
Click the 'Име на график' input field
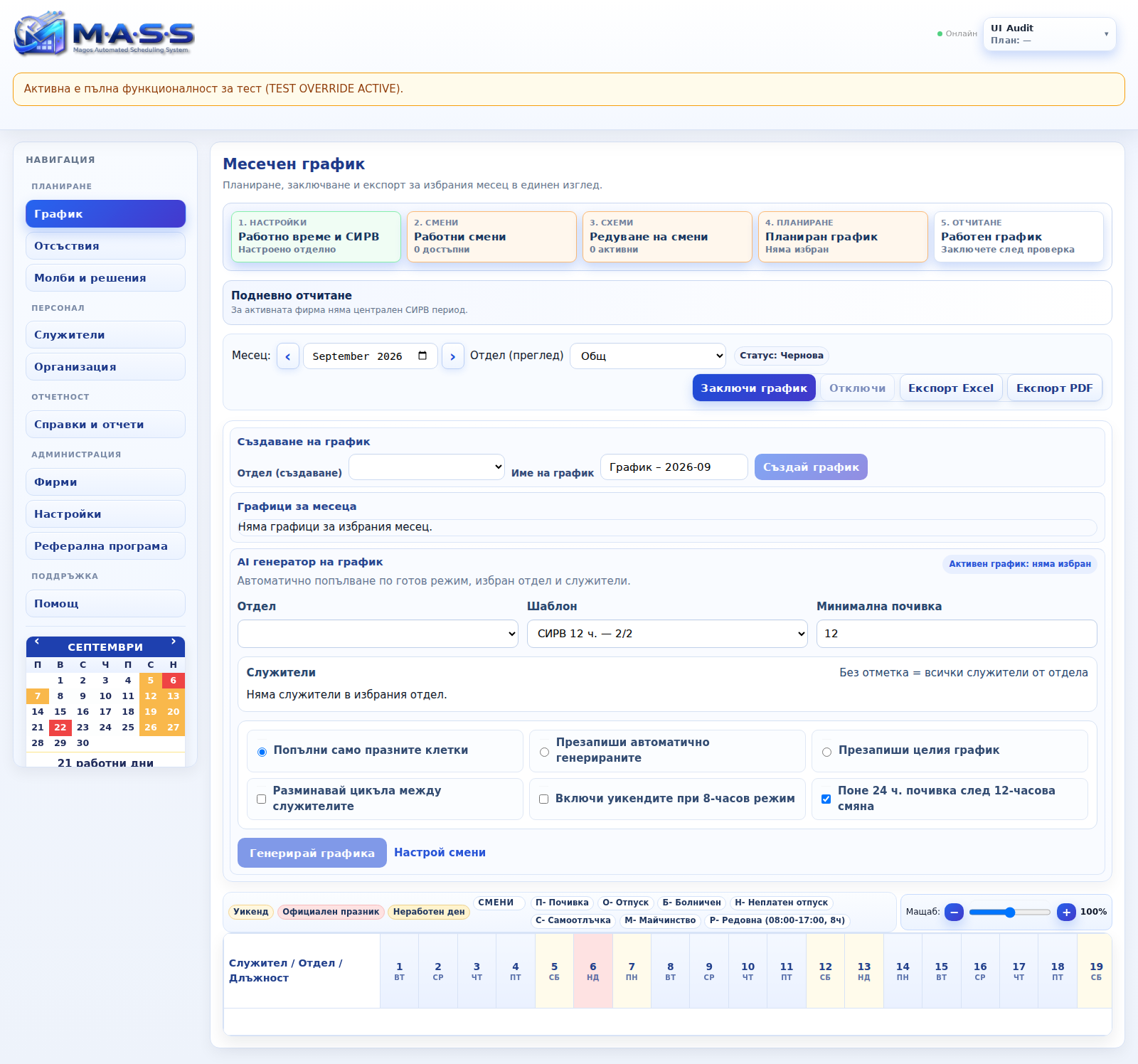[x=674, y=467]
